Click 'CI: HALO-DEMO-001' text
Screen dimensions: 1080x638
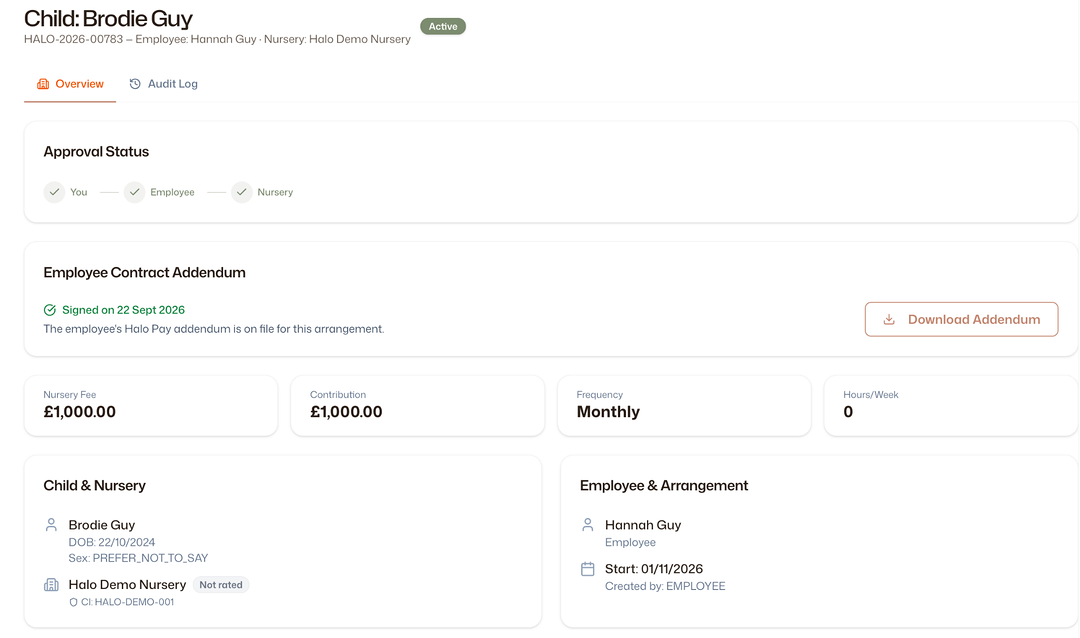(127, 602)
